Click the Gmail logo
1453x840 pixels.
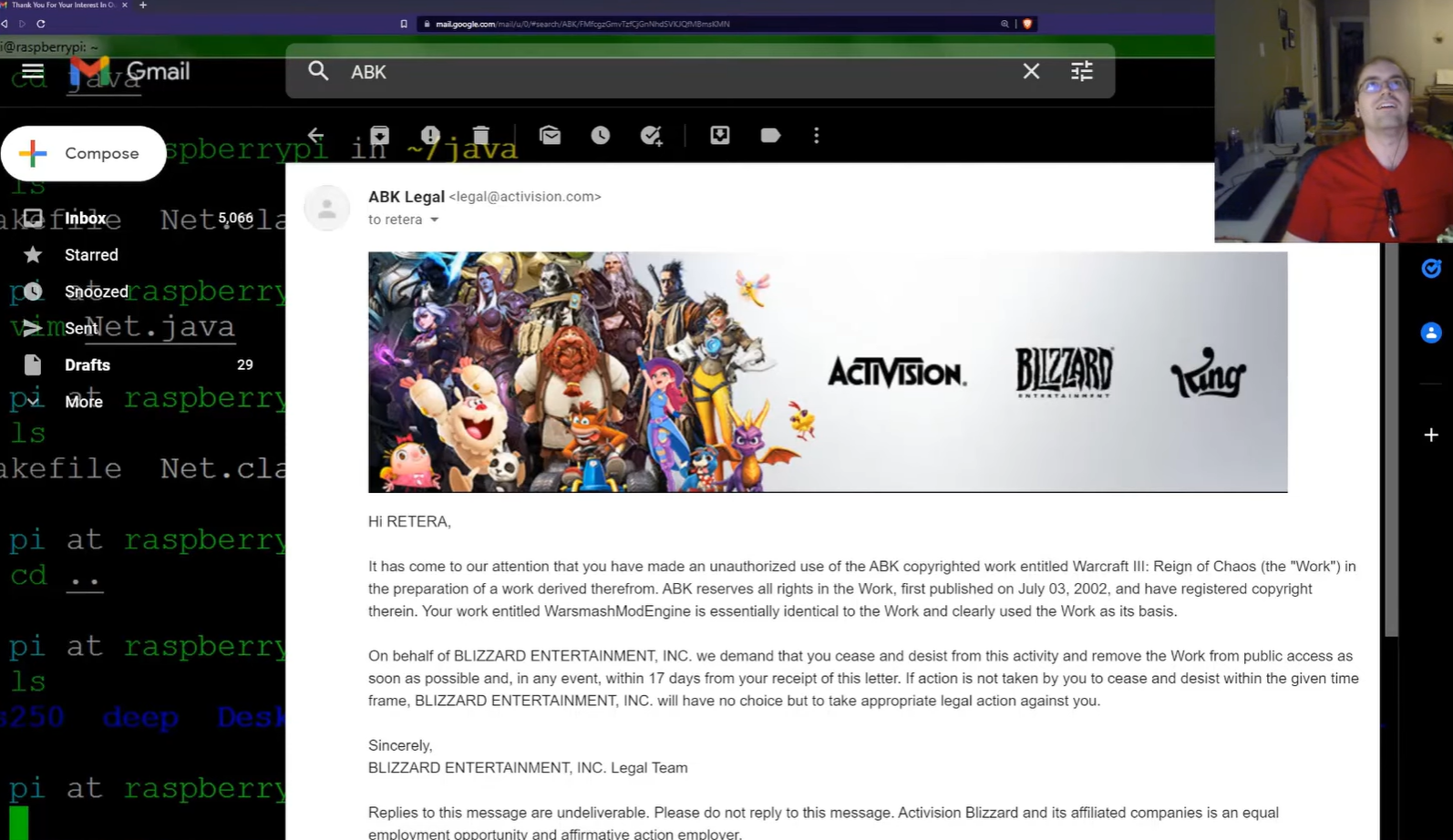pyautogui.click(x=130, y=71)
